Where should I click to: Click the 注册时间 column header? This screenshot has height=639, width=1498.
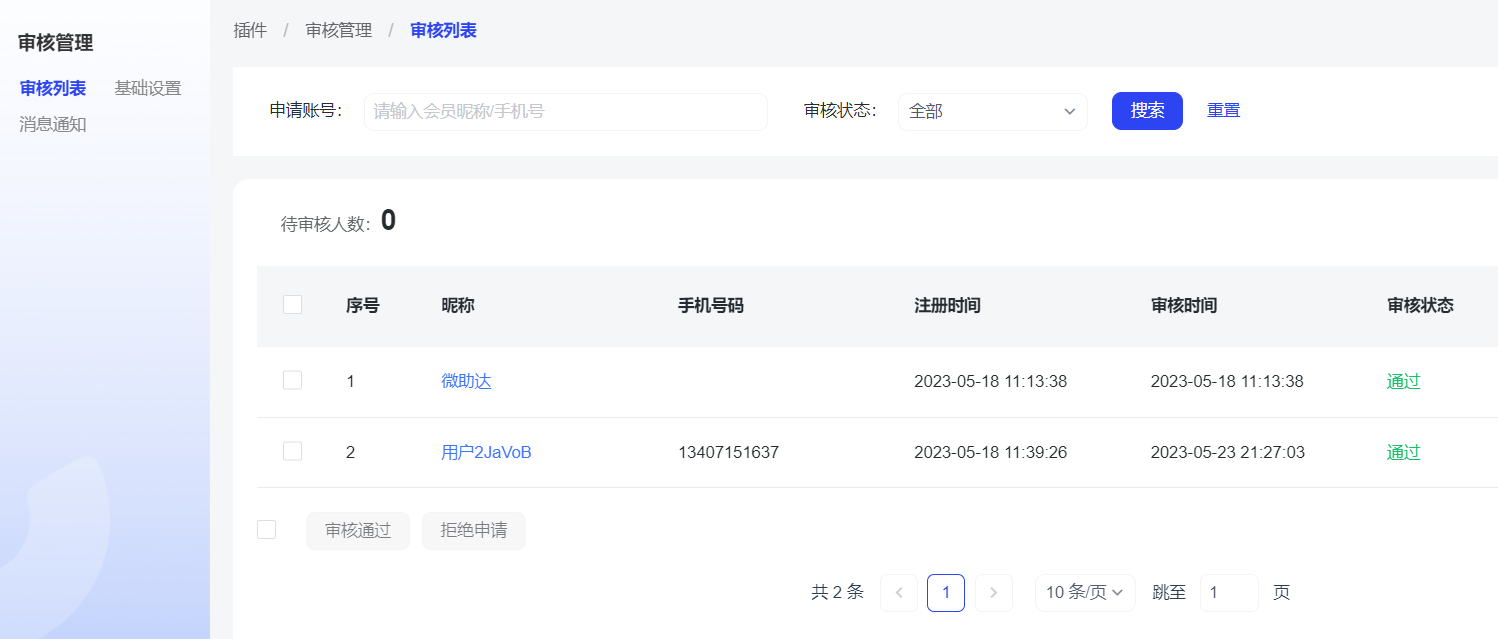(x=947, y=306)
